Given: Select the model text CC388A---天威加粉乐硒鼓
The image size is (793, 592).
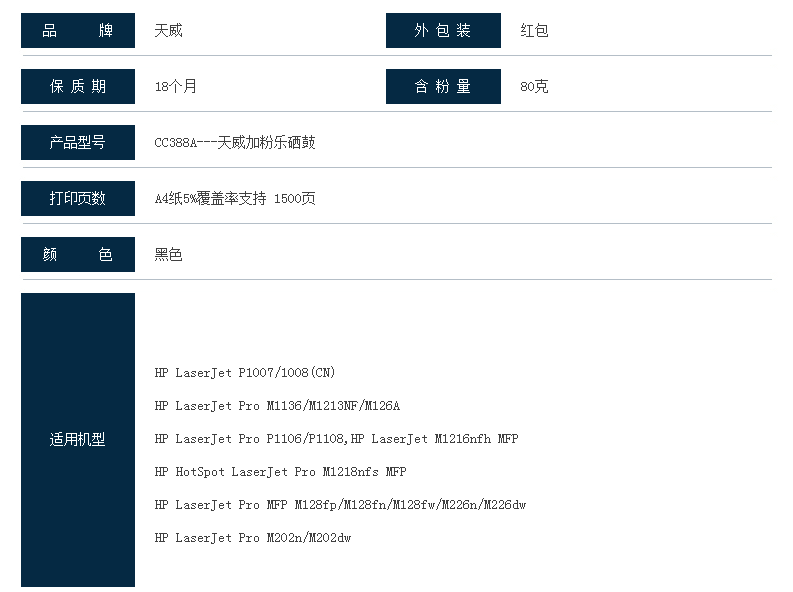Looking at the screenshot, I should tap(235, 143).
